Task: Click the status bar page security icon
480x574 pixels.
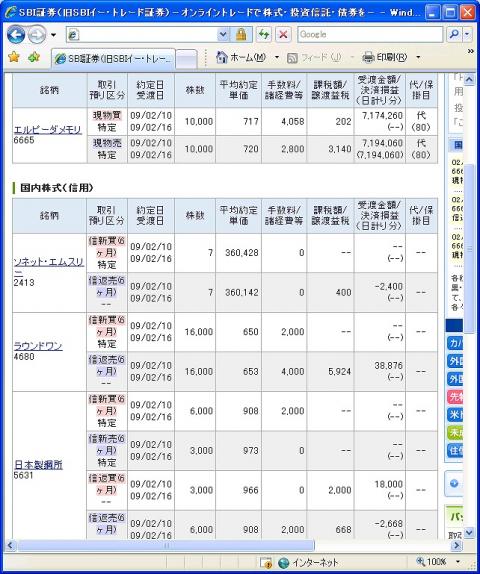Action: coord(265,563)
